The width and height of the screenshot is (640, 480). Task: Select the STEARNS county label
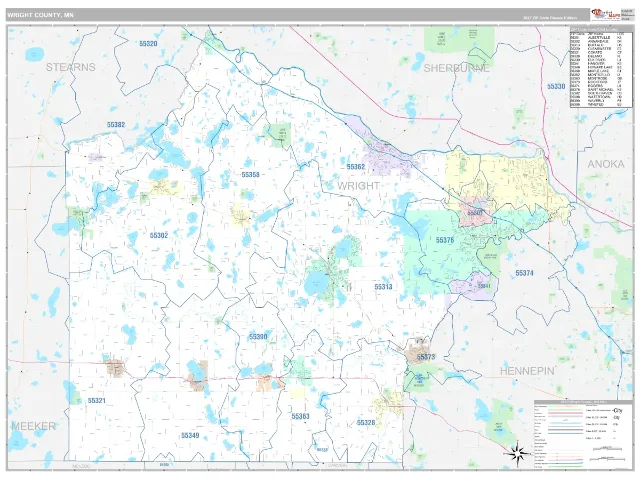[x=71, y=67]
